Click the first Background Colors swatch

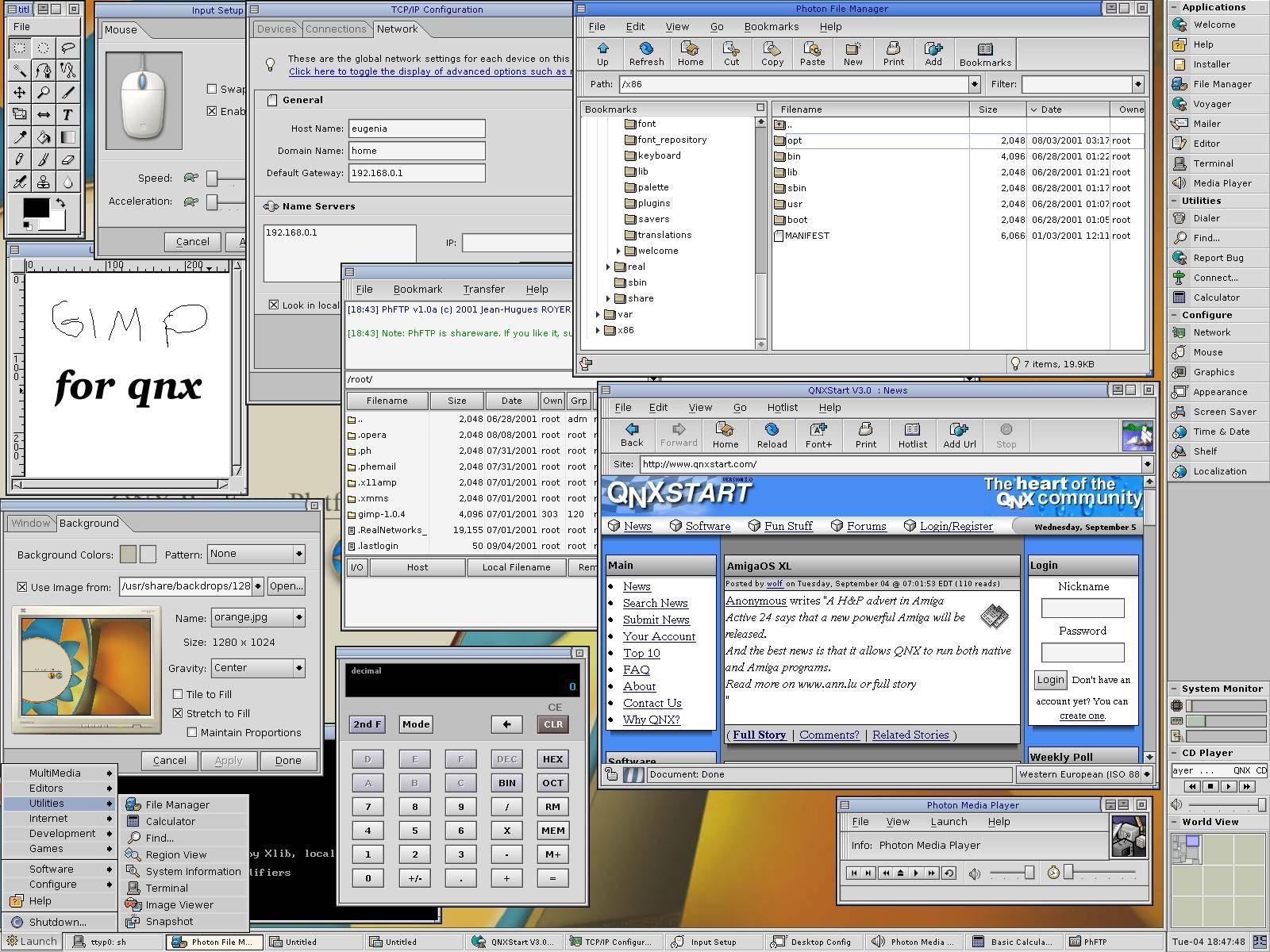[x=128, y=554]
